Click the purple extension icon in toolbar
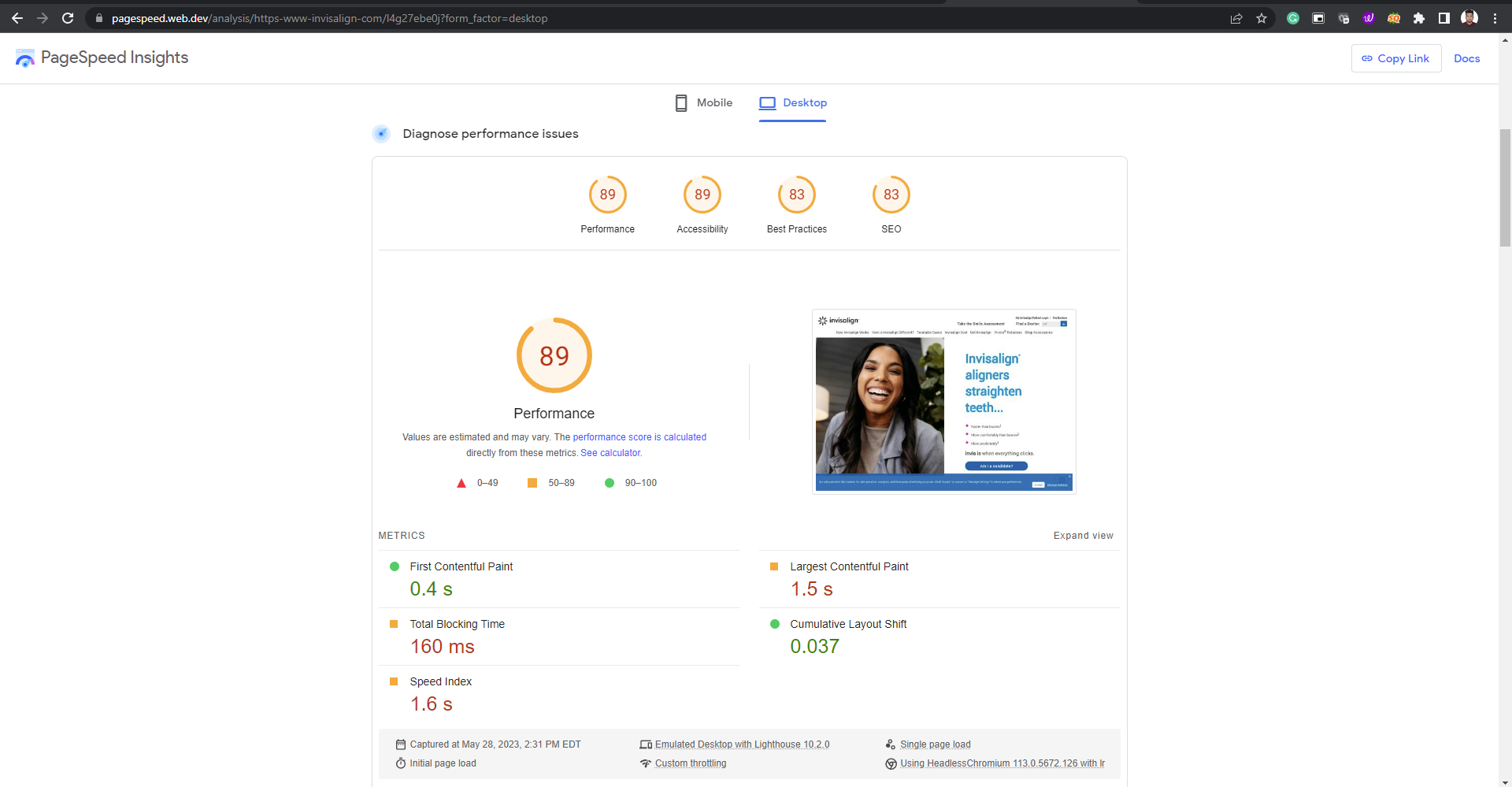The height and width of the screenshot is (787, 1512). point(1369,18)
